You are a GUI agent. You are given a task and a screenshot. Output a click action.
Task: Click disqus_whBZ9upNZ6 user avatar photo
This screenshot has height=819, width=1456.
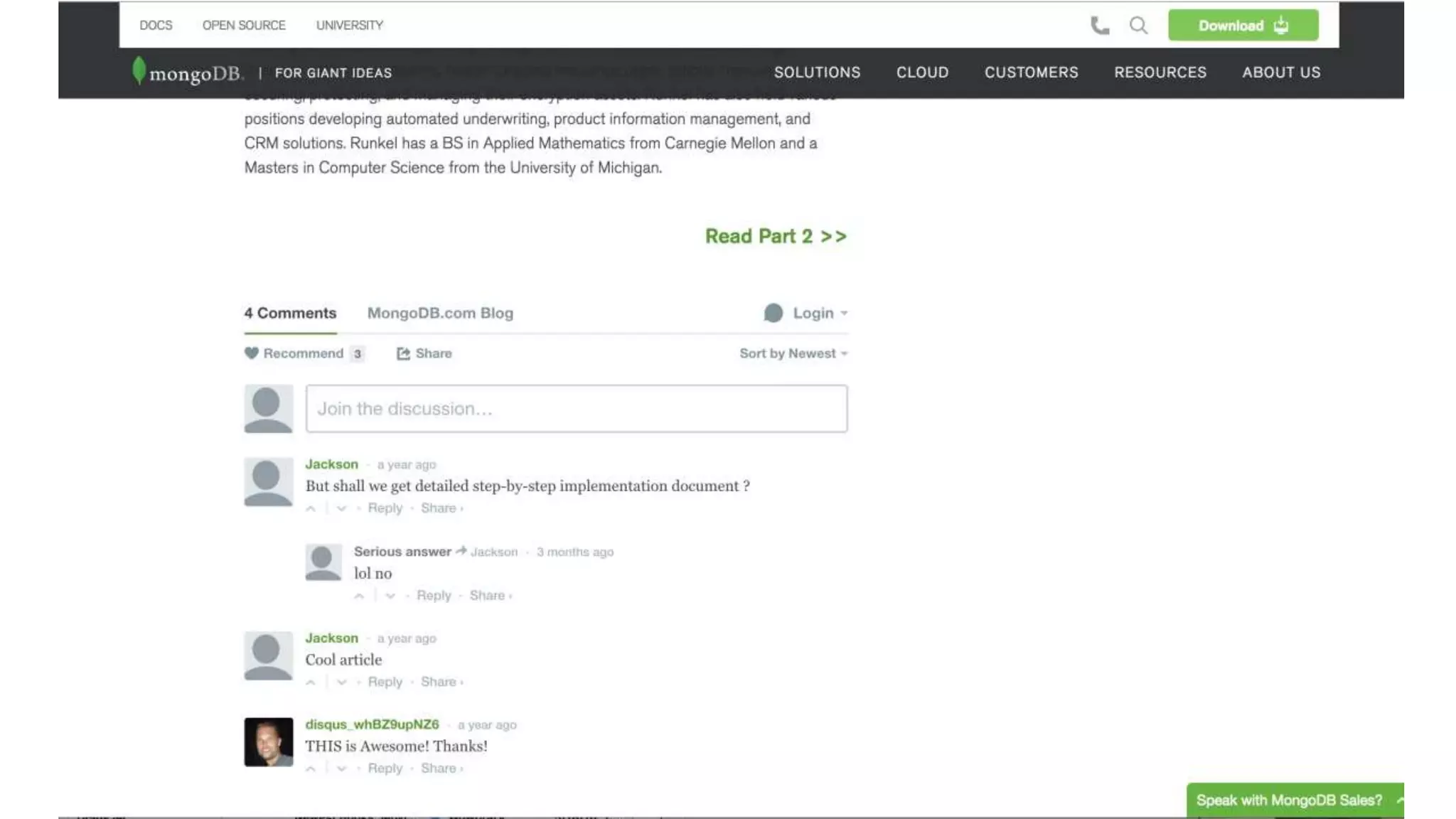(x=268, y=742)
